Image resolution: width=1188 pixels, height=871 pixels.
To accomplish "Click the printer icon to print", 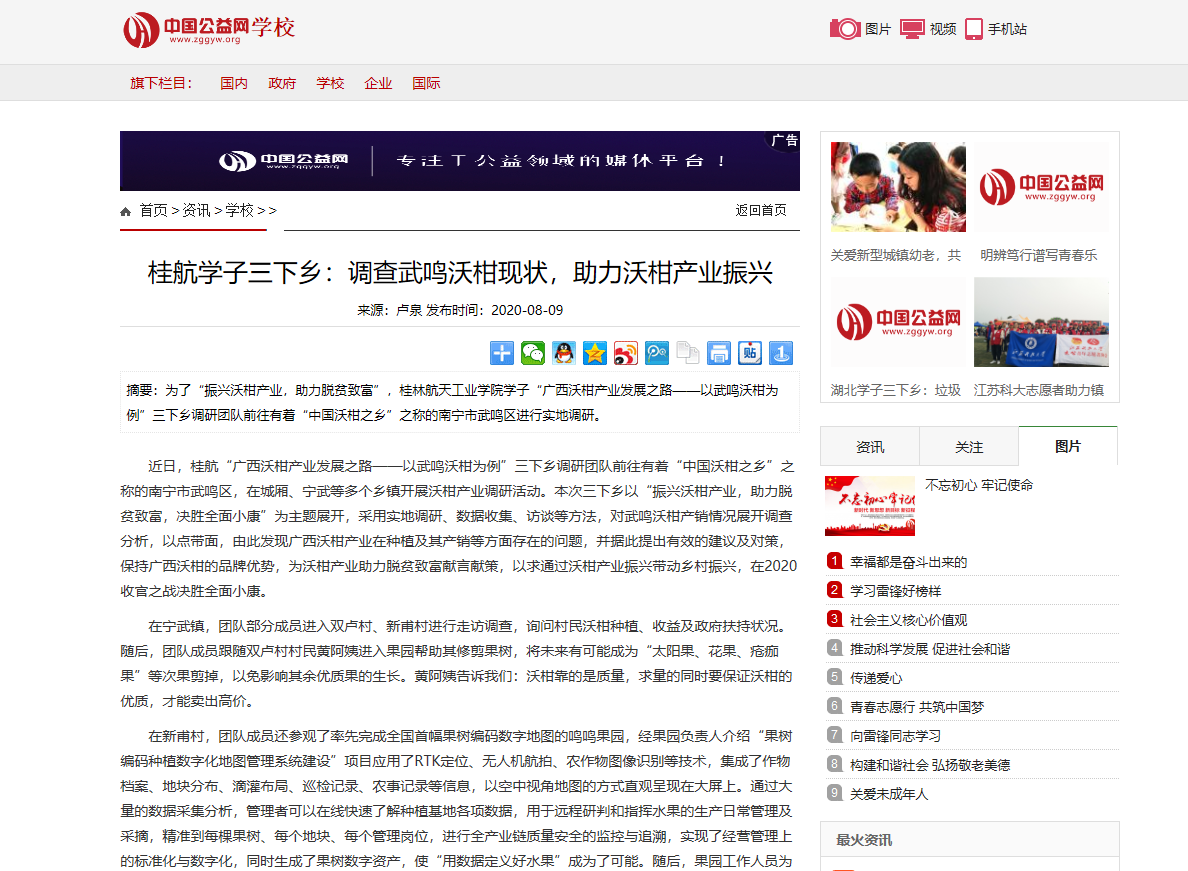I will (x=719, y=352).
